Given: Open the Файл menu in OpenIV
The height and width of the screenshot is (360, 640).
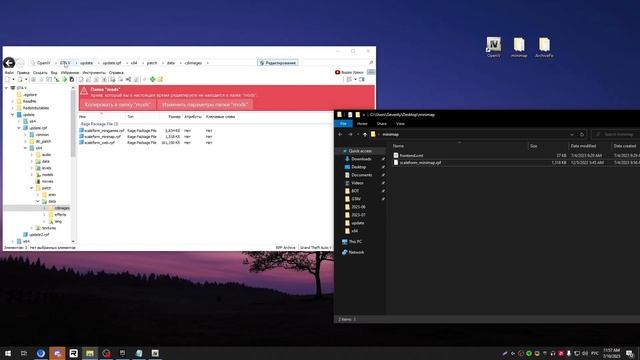Looking at the screenshot, I should (9, 73).
